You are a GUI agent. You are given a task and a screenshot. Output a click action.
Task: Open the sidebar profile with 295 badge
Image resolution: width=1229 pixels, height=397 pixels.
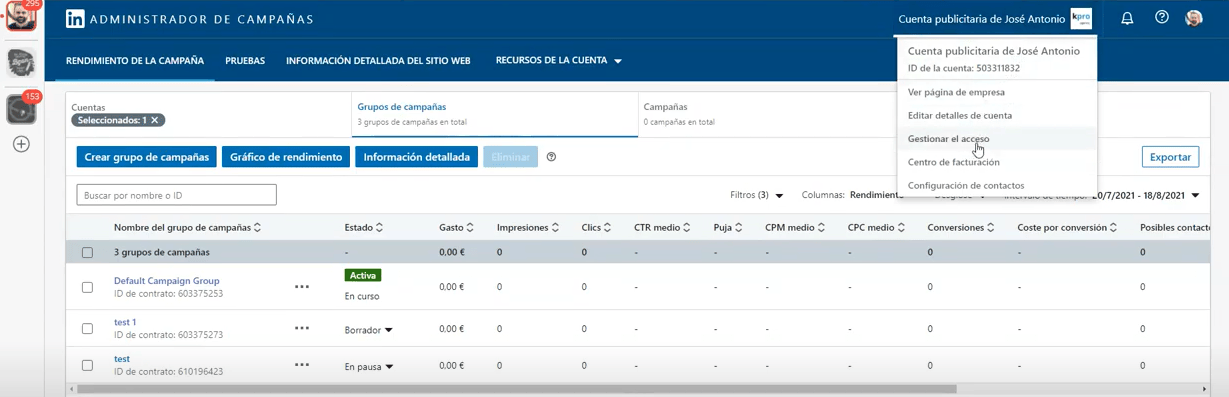click(21, 17)
